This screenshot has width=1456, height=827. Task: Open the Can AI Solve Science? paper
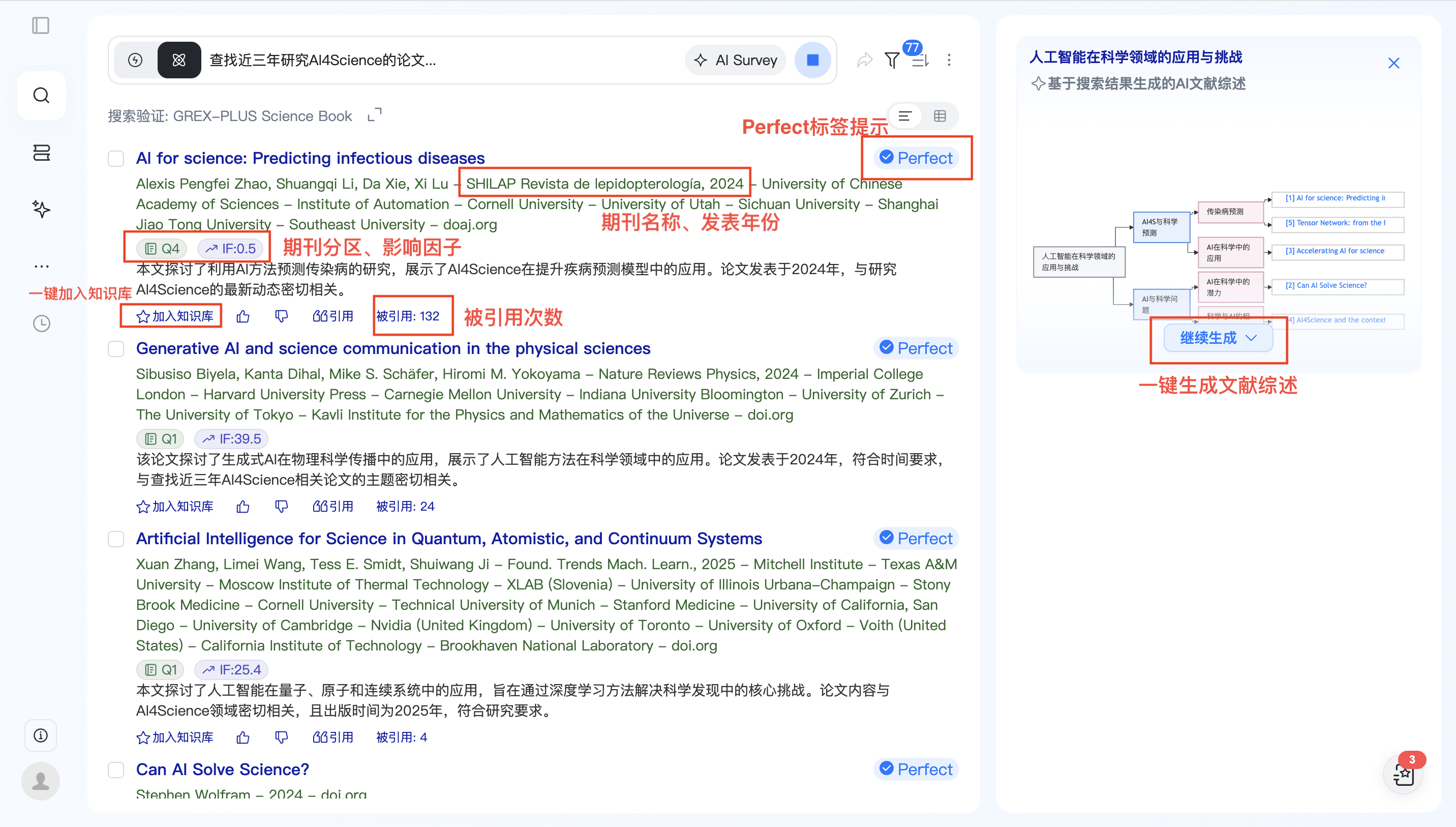point(223,769)
